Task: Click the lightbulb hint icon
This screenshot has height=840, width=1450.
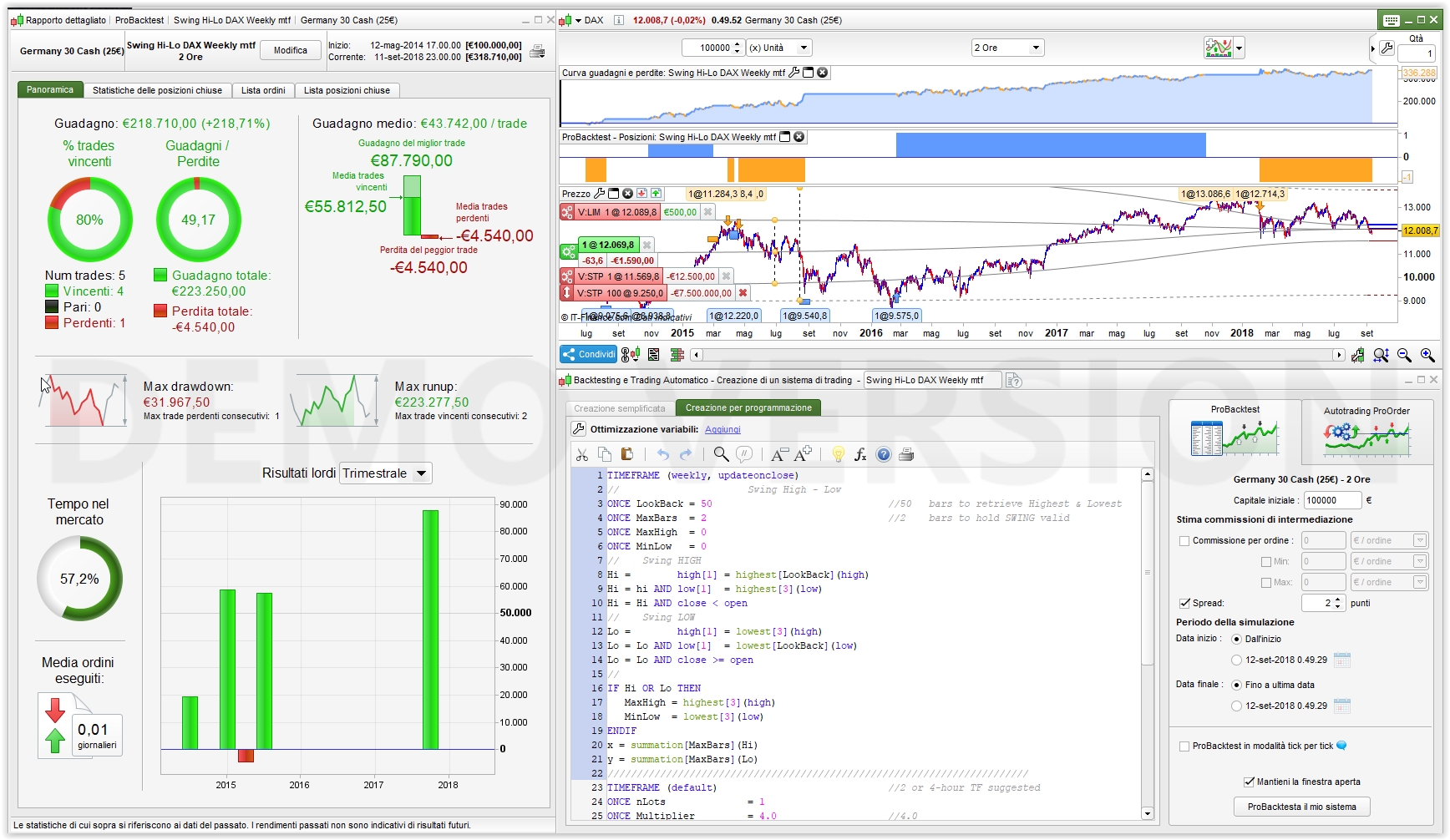Action: [838, 454]
